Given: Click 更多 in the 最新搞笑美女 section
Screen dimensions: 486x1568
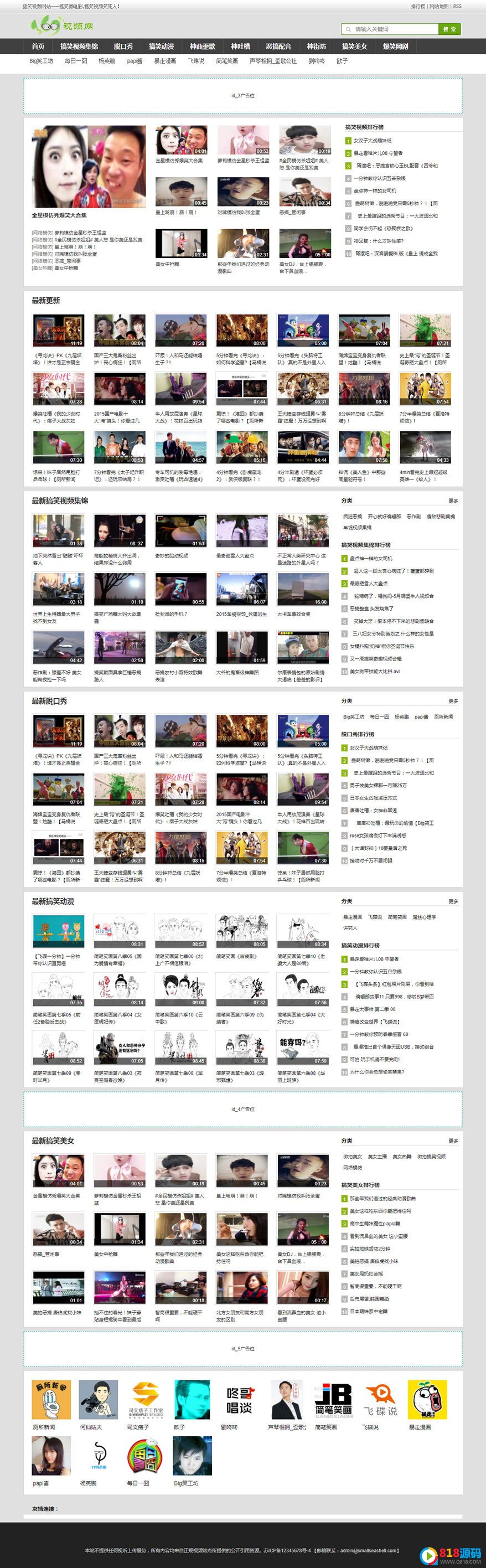Looking at the screenshot, I should [453, 1141].
